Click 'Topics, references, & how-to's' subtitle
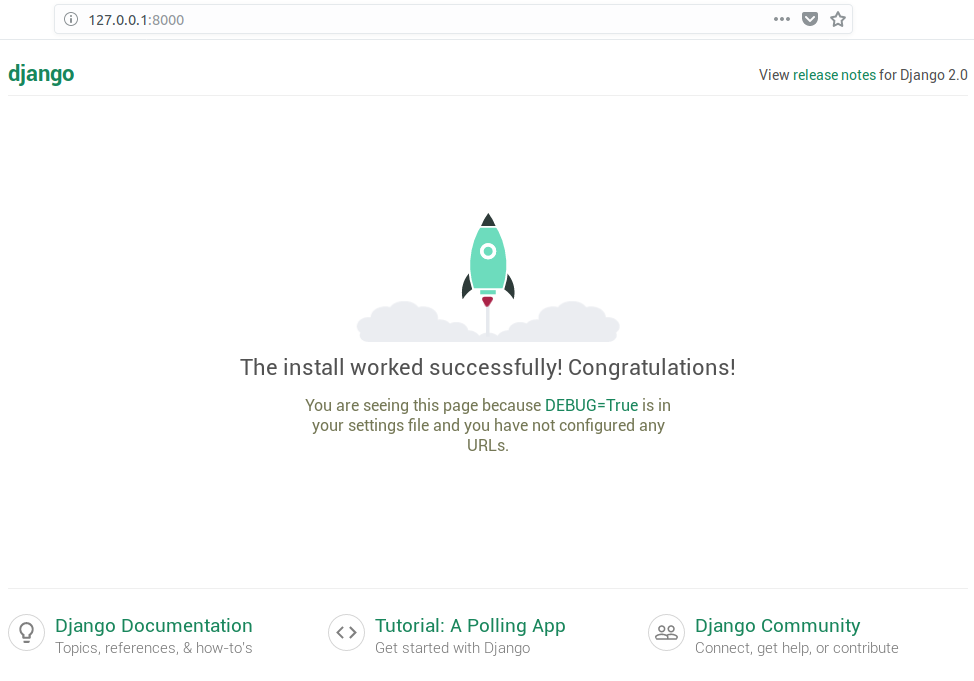Viewport: 974px width, 681px height. 154,648
